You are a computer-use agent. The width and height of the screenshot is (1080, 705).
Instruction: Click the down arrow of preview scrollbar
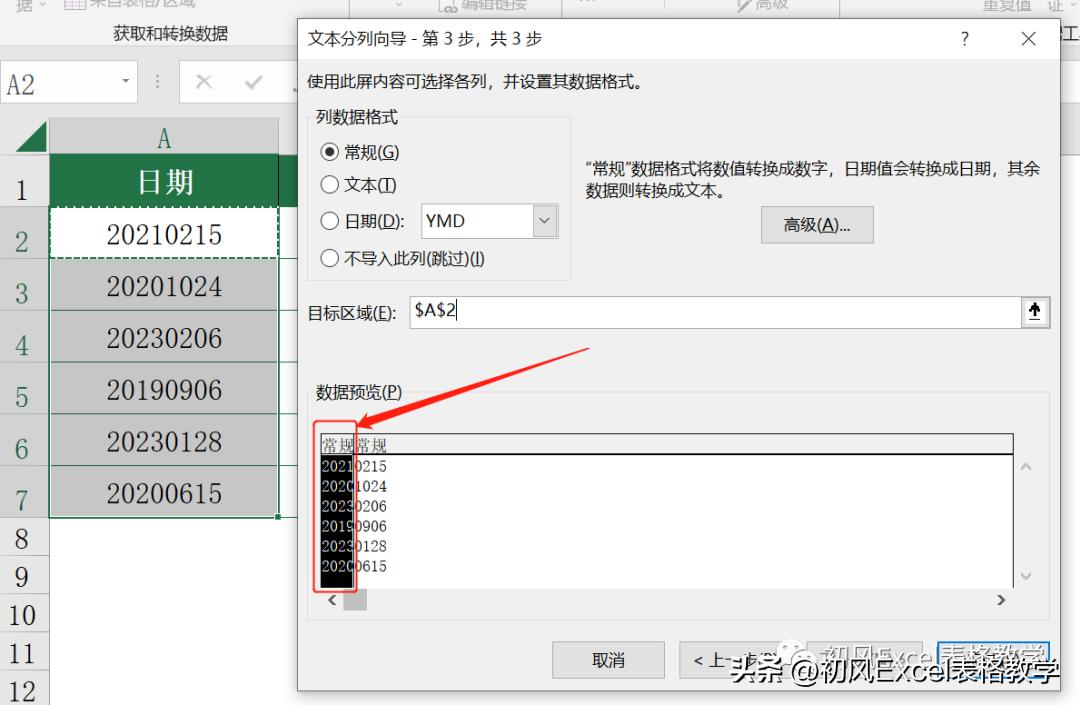[1025, 576]
